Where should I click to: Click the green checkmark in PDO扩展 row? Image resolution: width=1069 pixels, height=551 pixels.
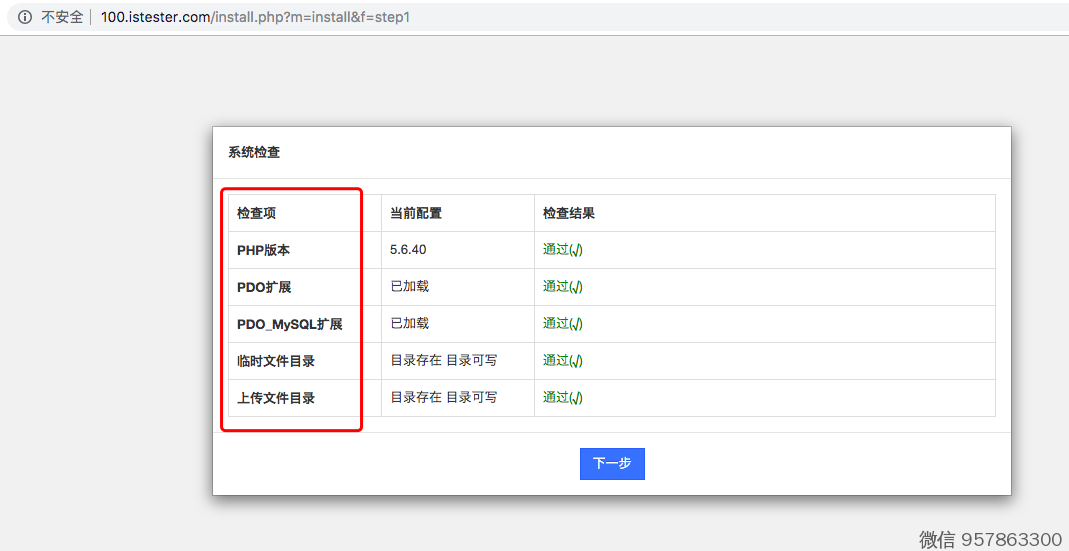[576, 287]
